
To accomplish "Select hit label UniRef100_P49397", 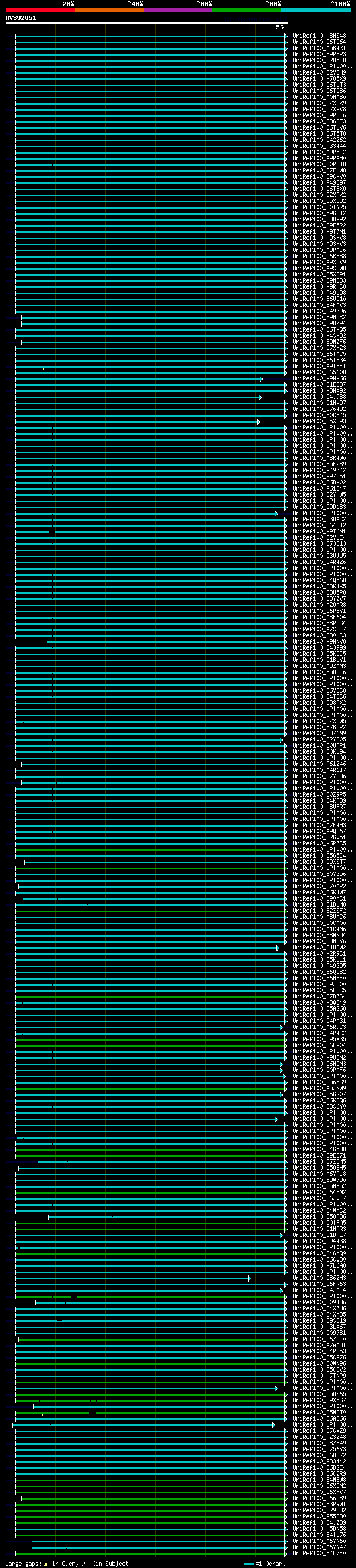I will [319, 182].
